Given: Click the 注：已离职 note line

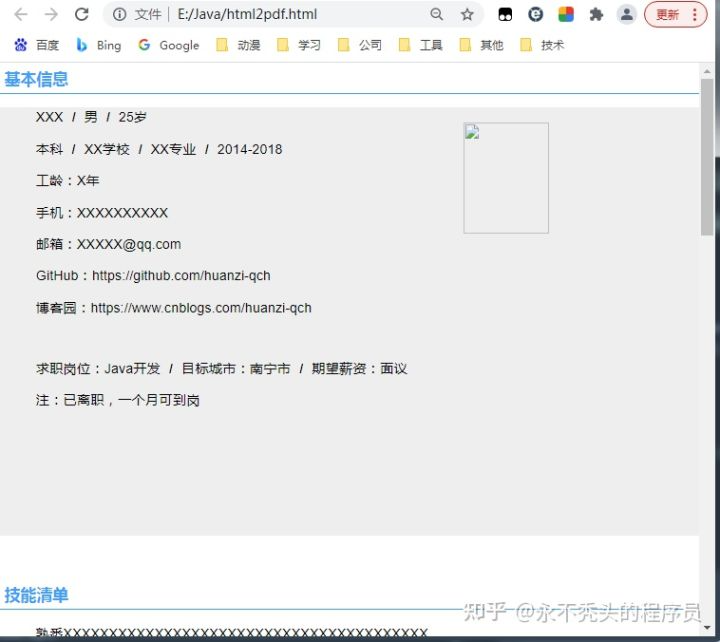Looking at the screenshot, I should pyautogui.click(x=118, y=400).
